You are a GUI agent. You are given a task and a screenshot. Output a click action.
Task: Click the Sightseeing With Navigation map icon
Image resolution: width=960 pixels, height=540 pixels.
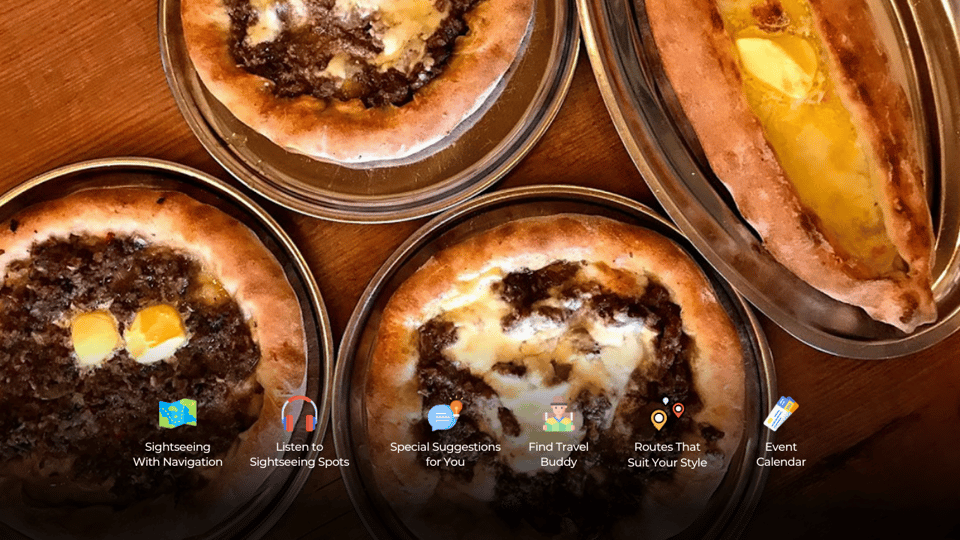pos(178,413)
